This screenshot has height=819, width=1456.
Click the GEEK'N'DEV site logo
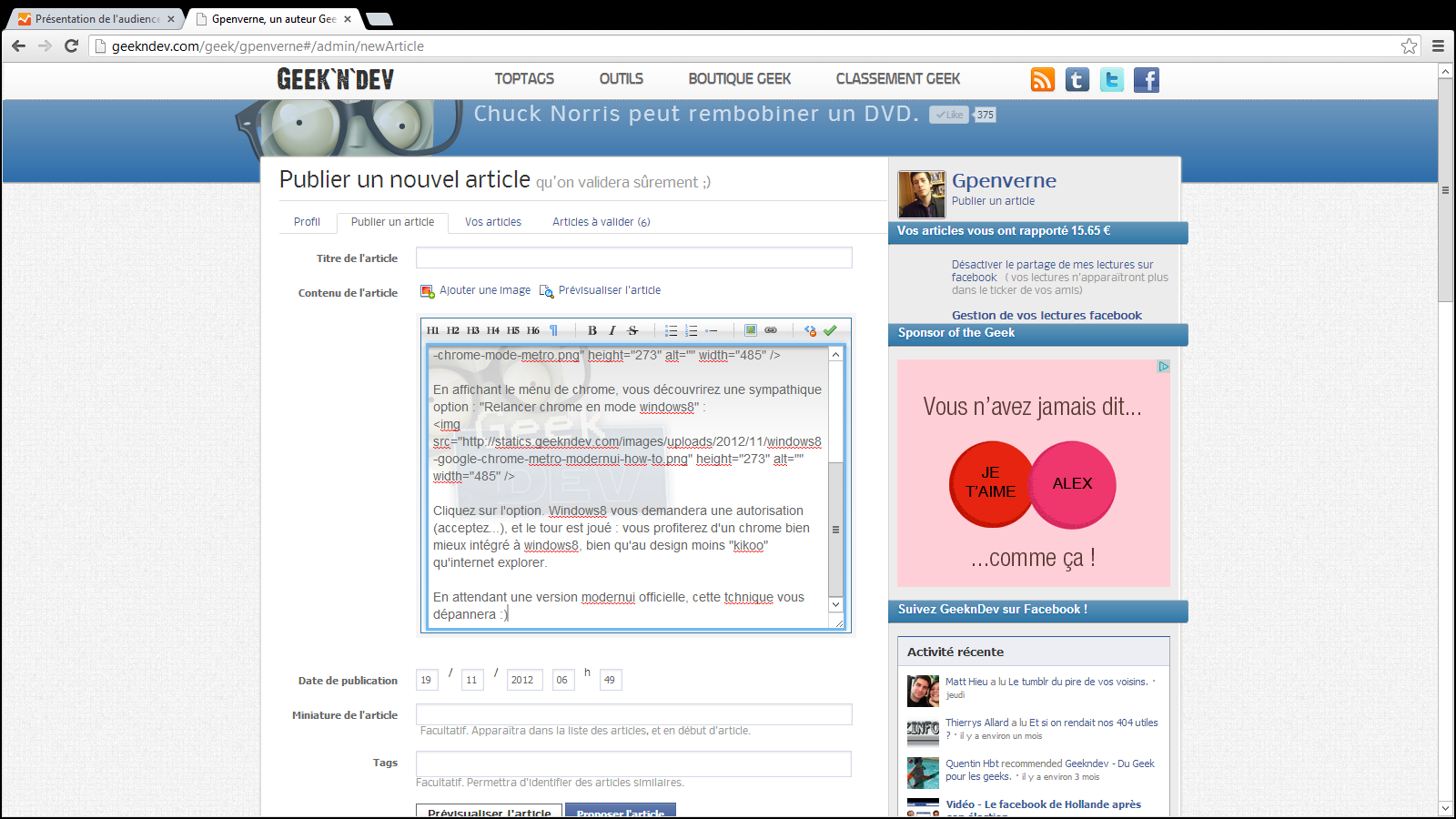tap(336, 79)
